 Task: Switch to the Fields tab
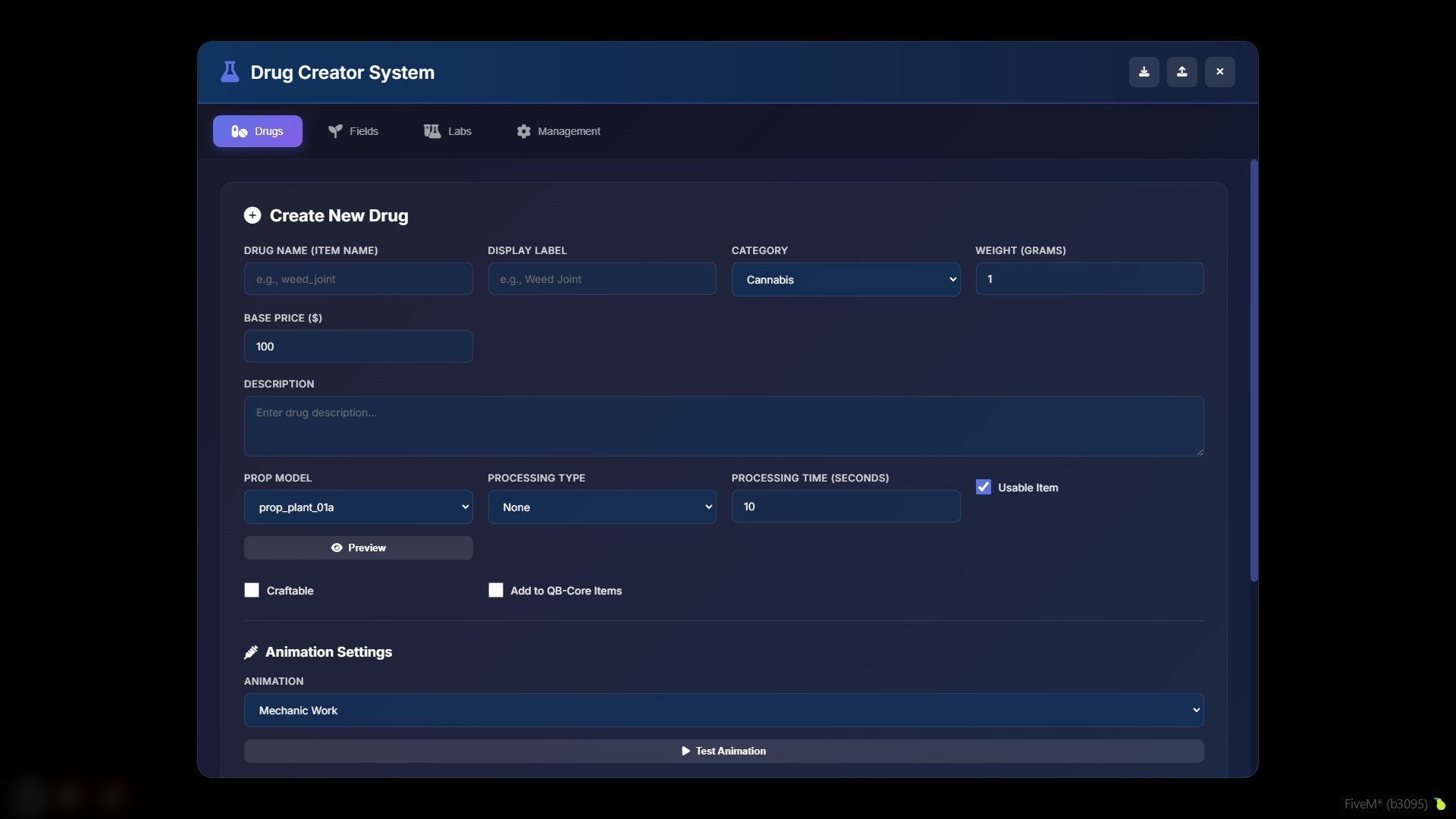tap(353, 131)
